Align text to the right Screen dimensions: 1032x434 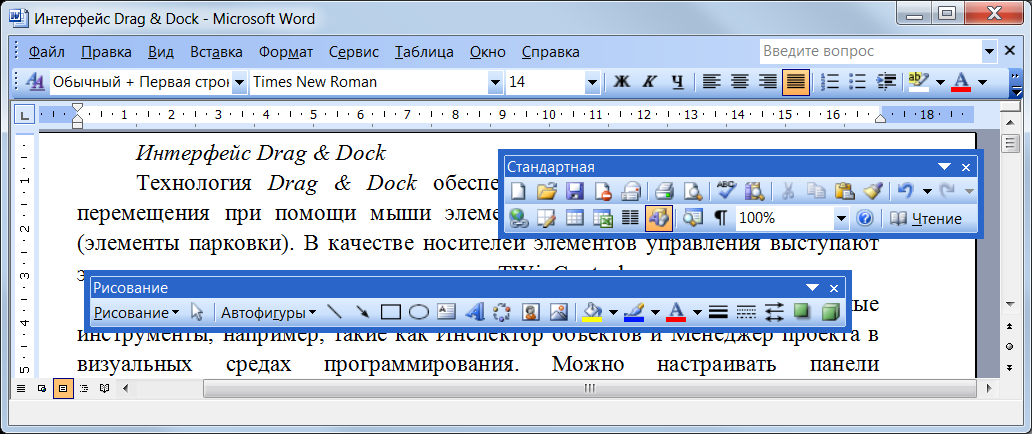(x=767, y=82)
